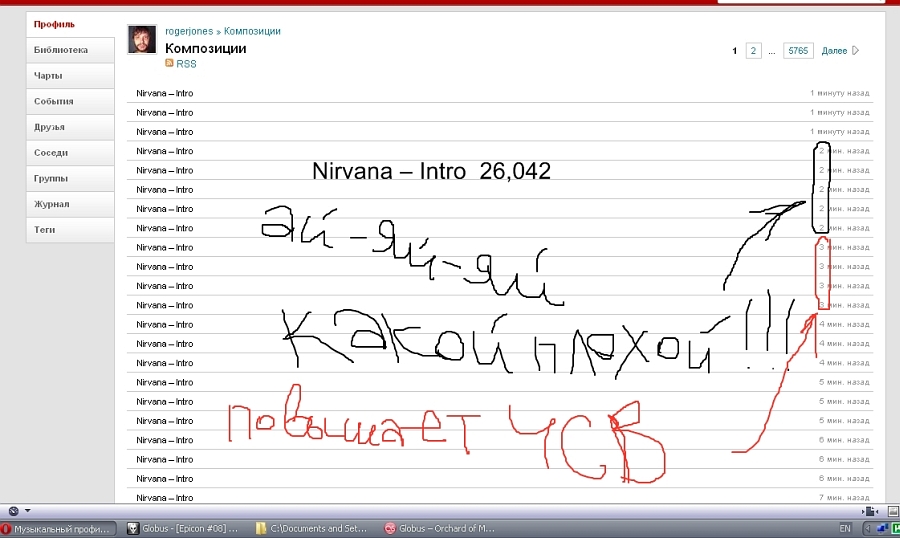900x538 pixels.
Task: Expand hidden system tray icons arrow
Action: (868, 529)
